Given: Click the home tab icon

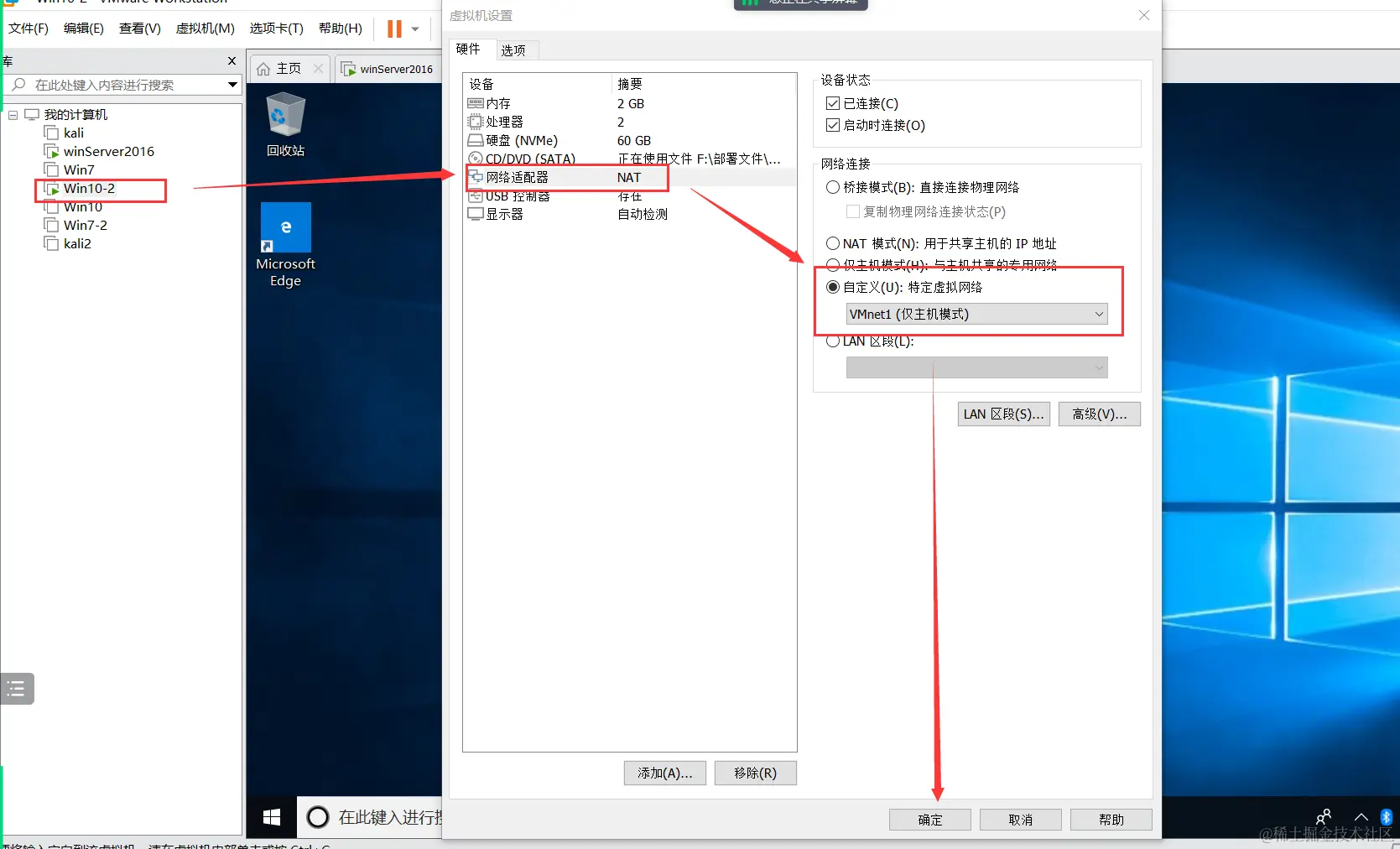Looking at the screenshot, I should (x=263, y=69).
